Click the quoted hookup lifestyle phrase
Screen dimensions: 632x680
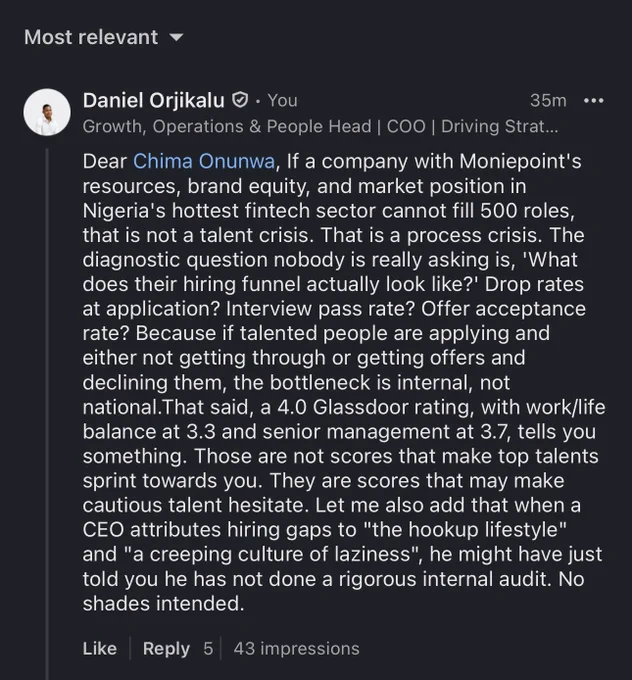[x=465, y=530]
